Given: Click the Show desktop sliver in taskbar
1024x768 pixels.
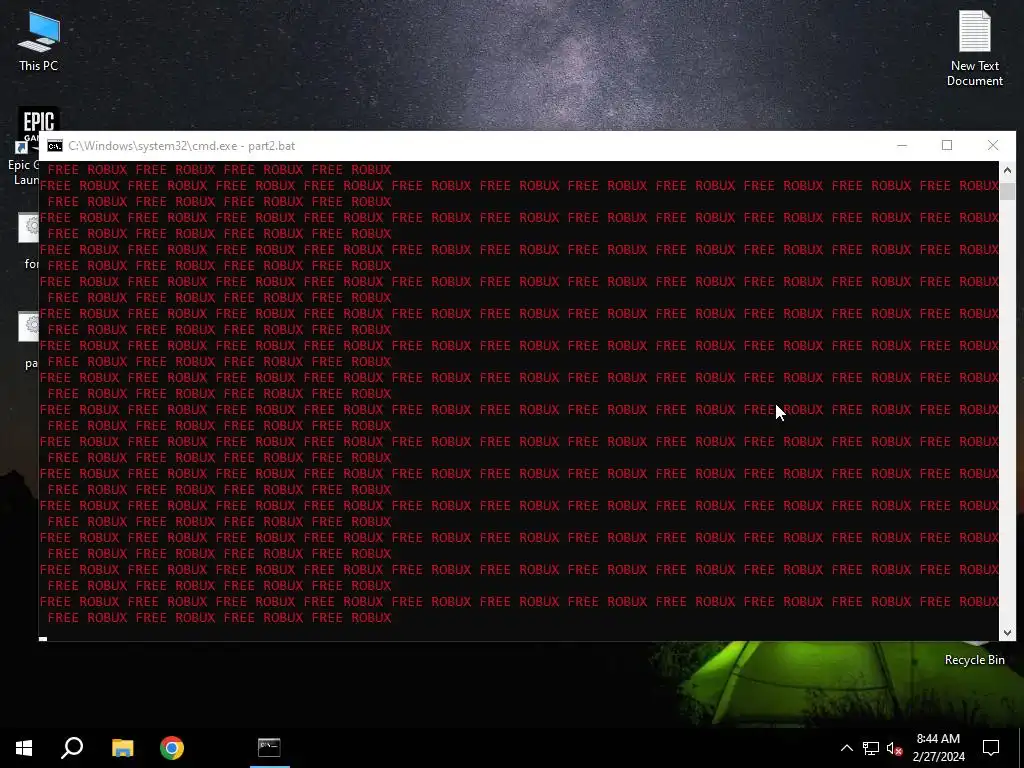Looking at the screenshot, I should pos(1021,748).
